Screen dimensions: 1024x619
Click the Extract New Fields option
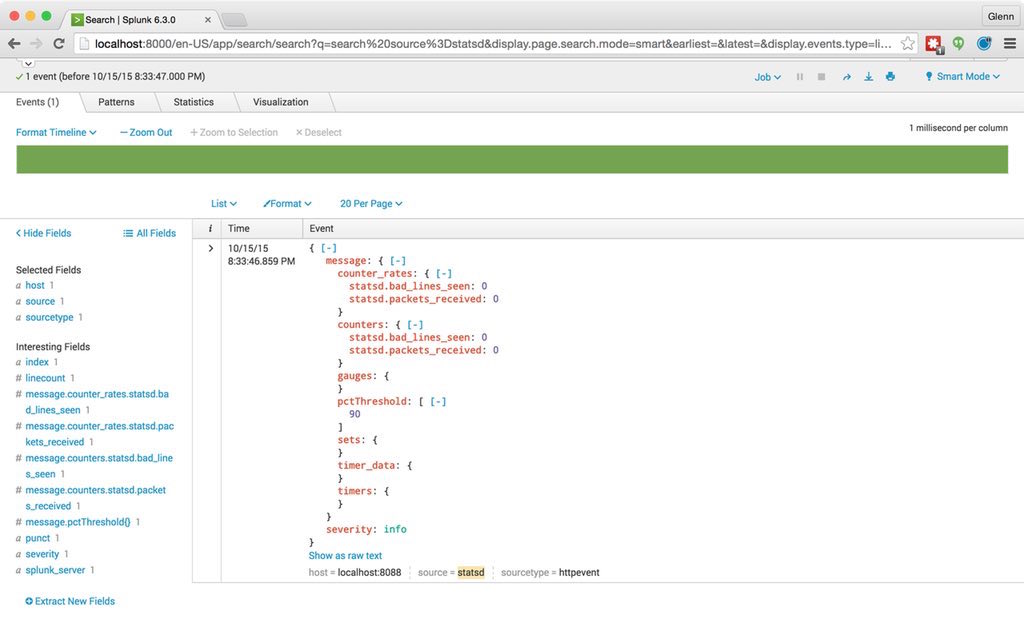coord(69,601)
